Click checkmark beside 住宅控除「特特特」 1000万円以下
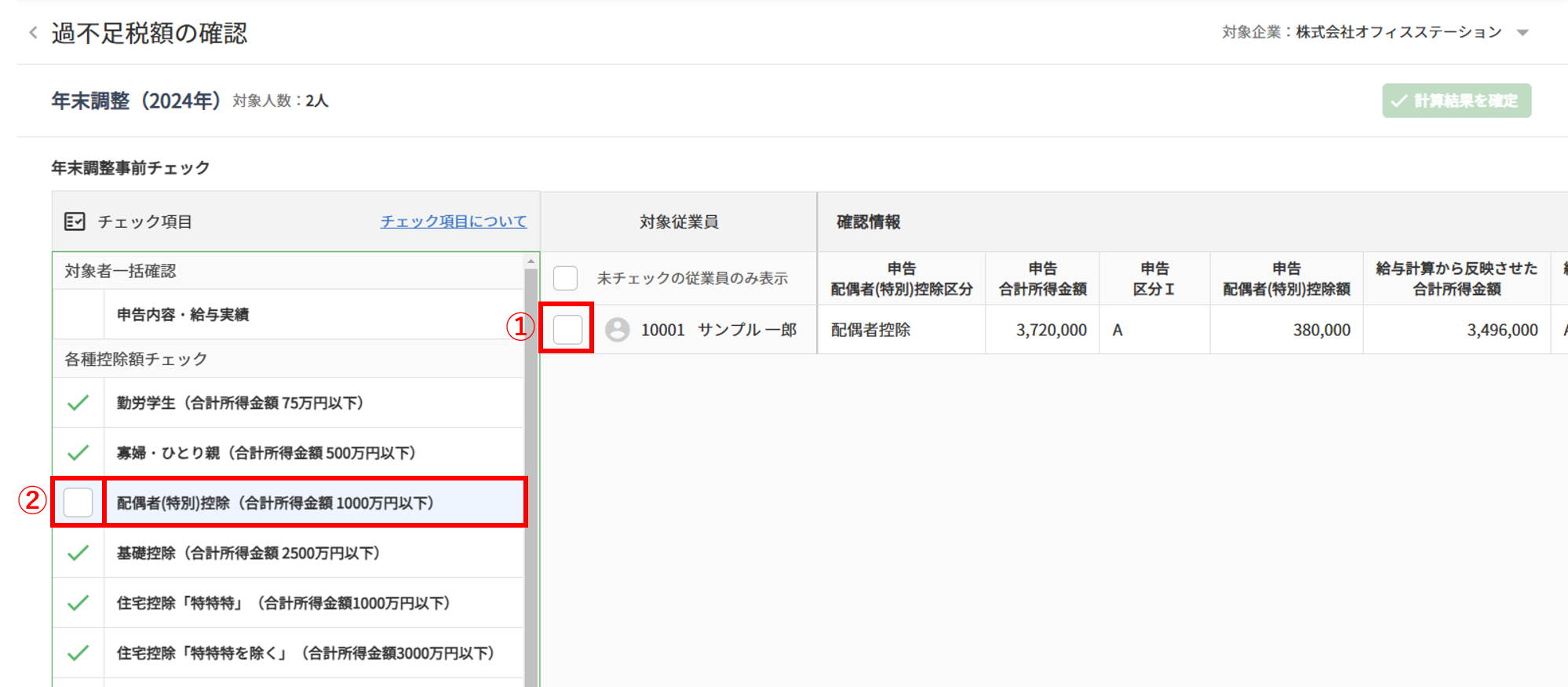Image resolution: width=1568 pixels, height=687 pixels. point(78,603)
